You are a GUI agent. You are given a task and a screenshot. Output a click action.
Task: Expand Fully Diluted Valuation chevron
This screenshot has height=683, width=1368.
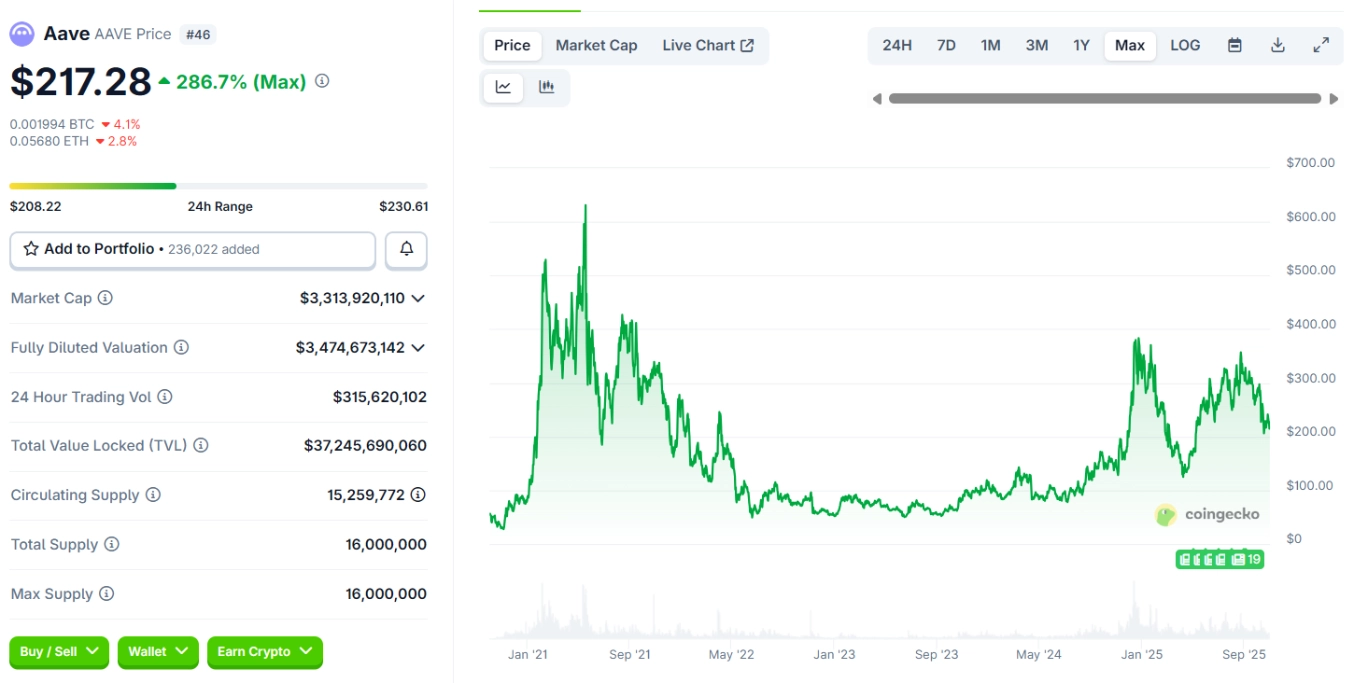[418, 348]
